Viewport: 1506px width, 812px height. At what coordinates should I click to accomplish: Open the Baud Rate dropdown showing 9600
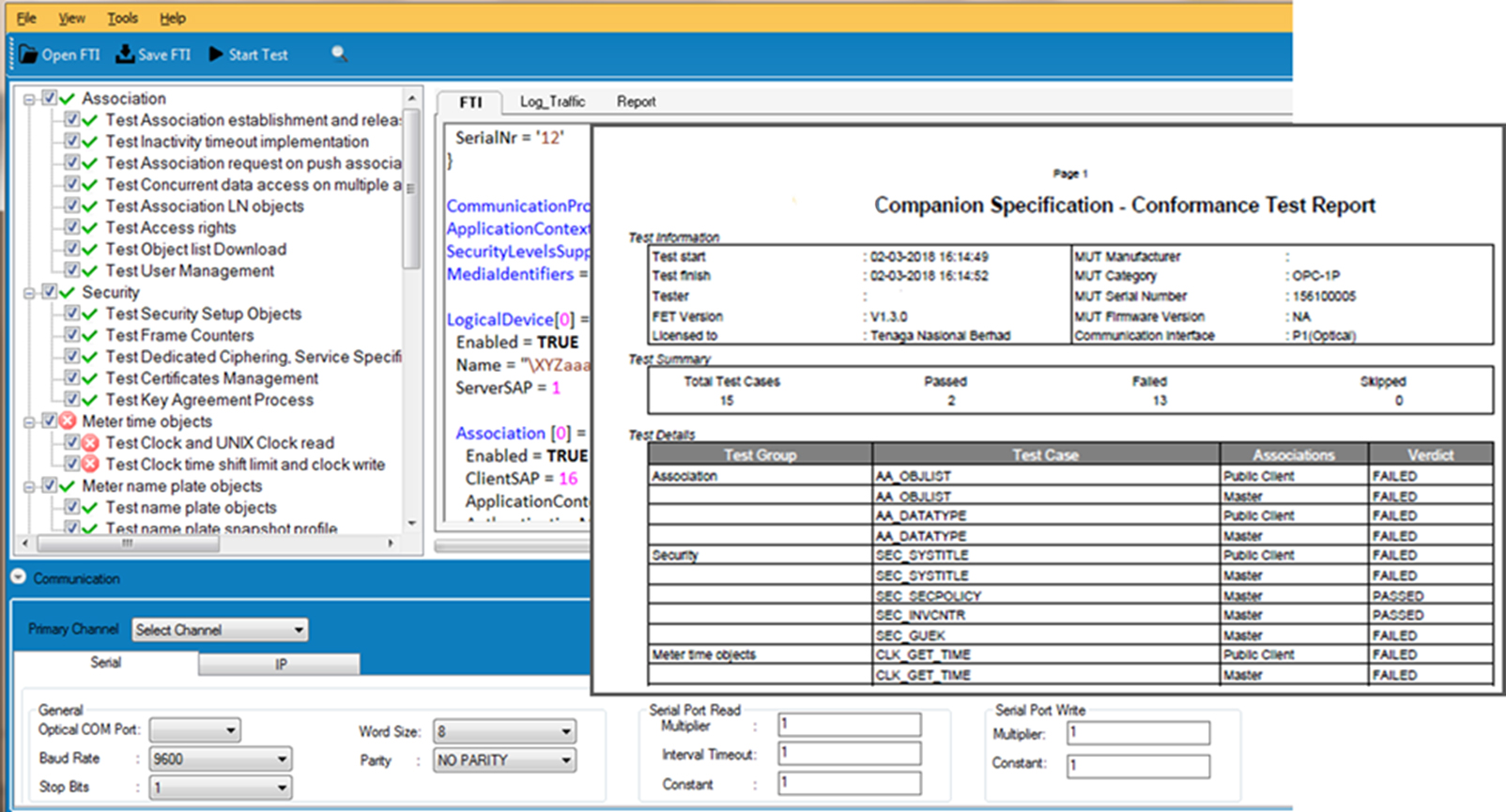coord(220,759)
